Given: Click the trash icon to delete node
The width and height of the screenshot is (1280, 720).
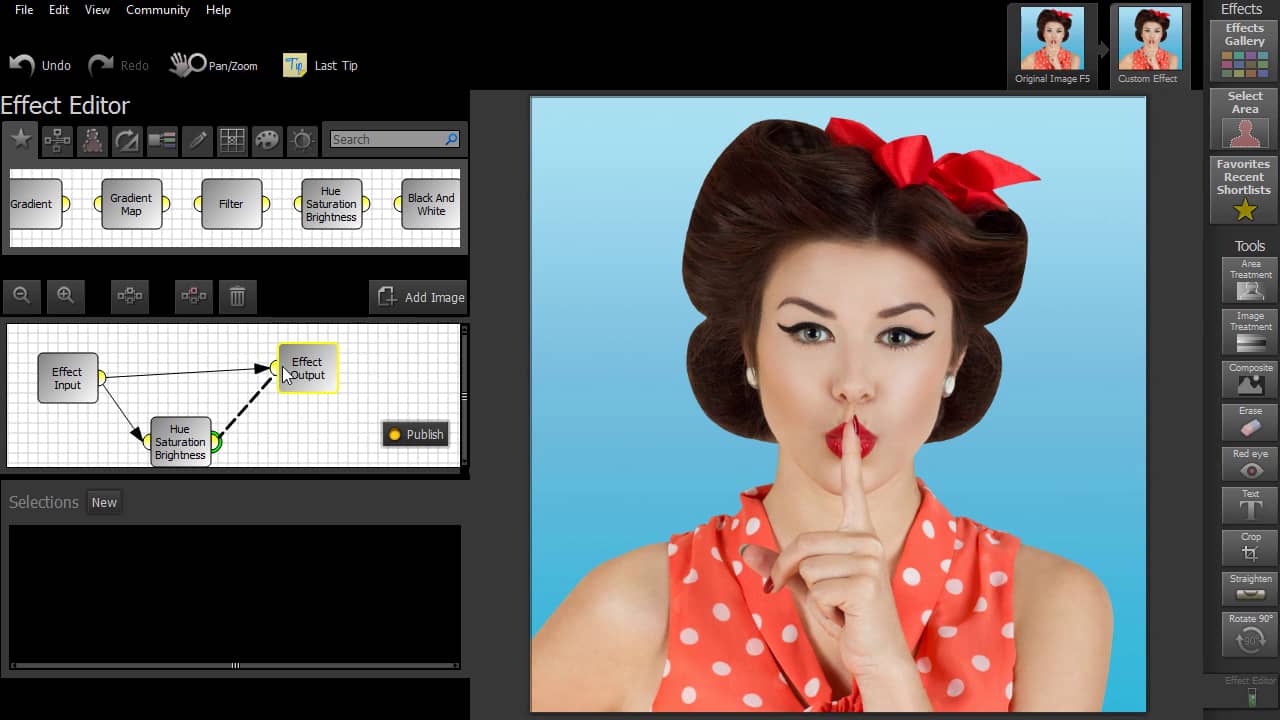Looking at the screenshot, I should [237, 296].
